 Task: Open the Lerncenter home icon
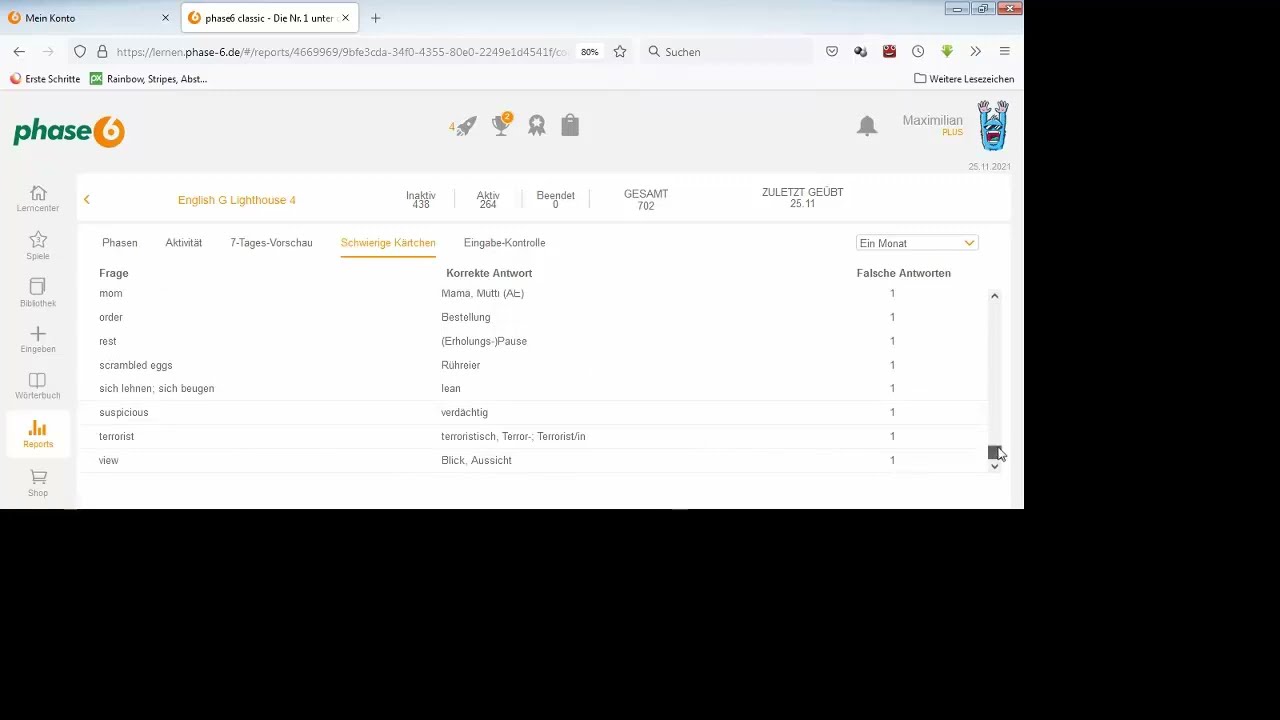(x=38, y=193)
